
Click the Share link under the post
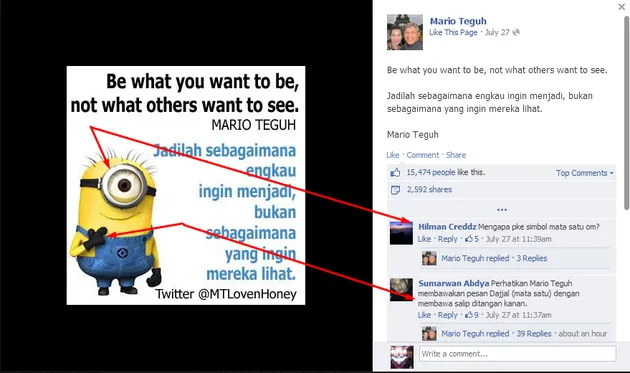pos(456,155)
